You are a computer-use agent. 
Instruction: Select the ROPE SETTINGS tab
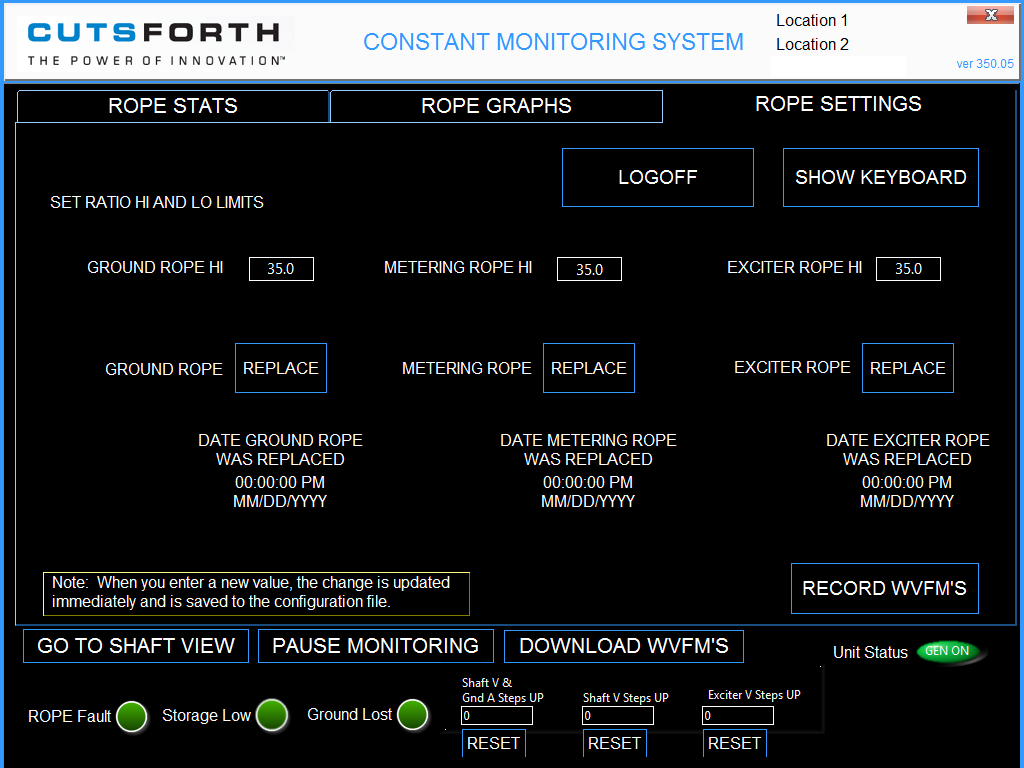[838, 104]
